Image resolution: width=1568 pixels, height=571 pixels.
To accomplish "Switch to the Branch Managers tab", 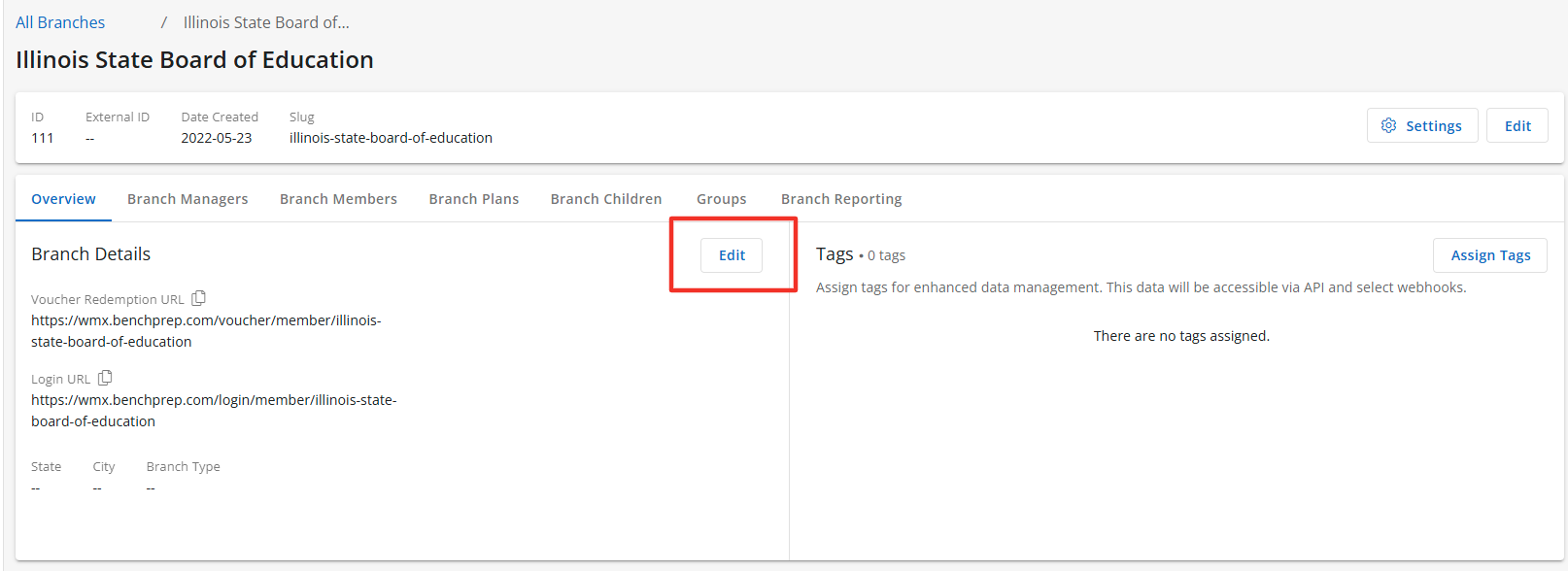I will (187, 199).
